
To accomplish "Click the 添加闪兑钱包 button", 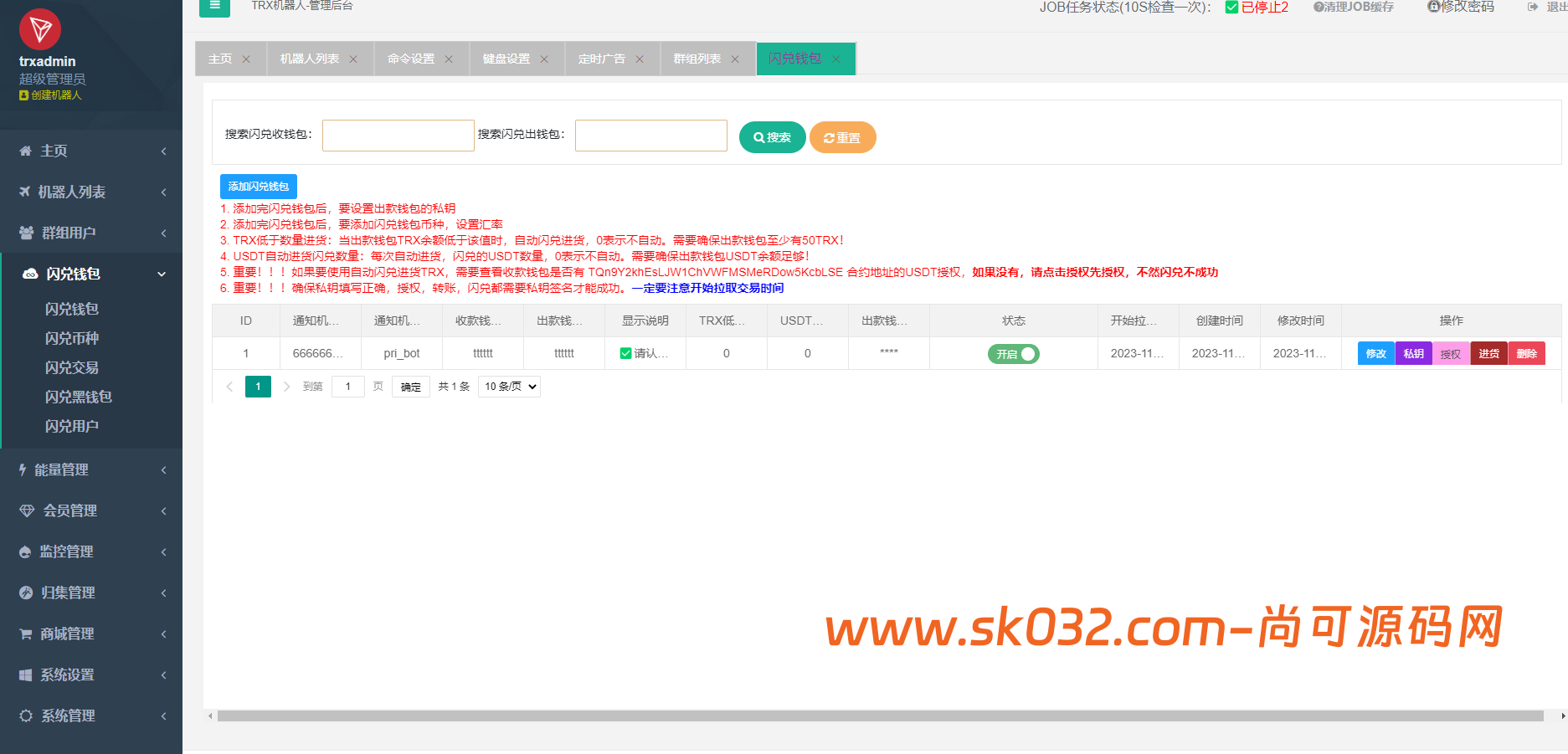I will pyautogui.click(x=258, y=186).
